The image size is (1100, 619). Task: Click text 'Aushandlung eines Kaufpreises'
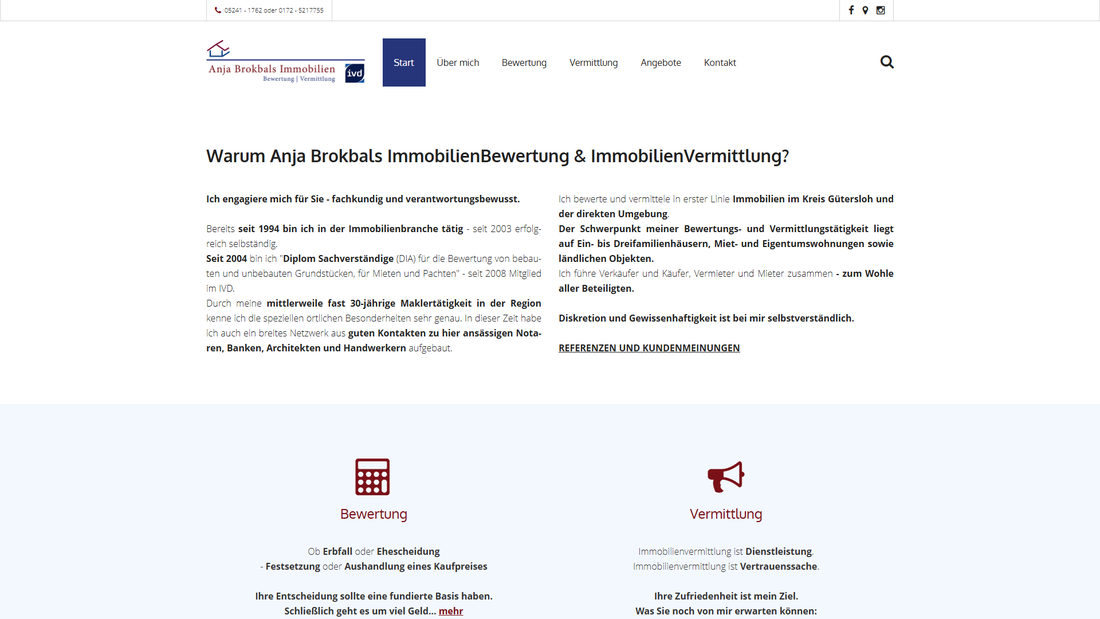click(415, 566)
